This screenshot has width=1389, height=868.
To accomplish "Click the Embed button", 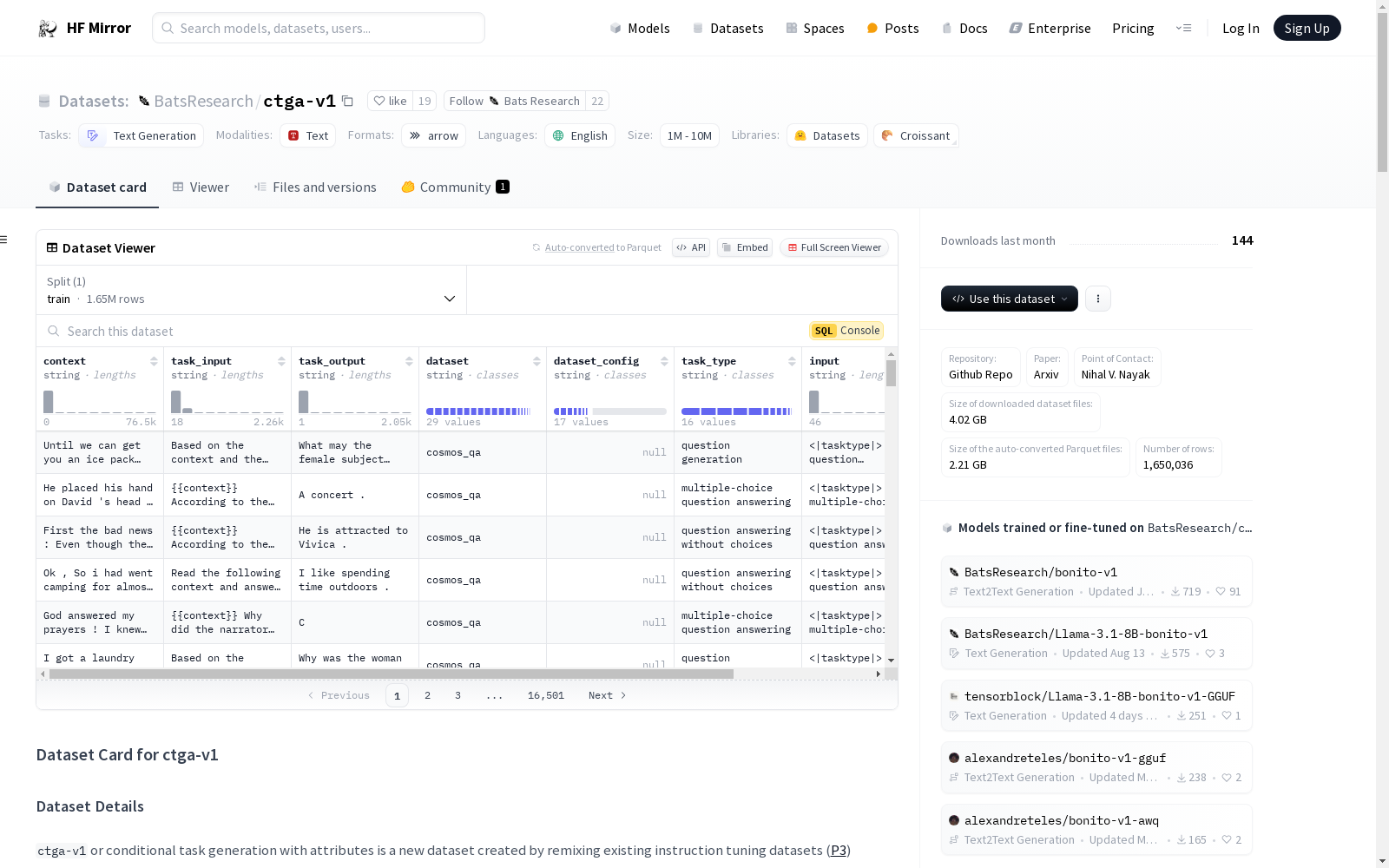I will tap(745, 247).
